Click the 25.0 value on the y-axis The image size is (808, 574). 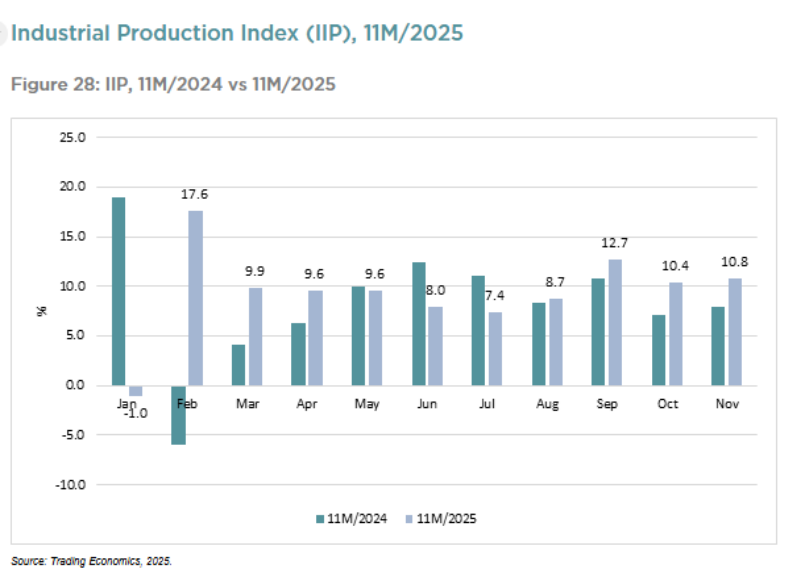click(x=73, y=137)
